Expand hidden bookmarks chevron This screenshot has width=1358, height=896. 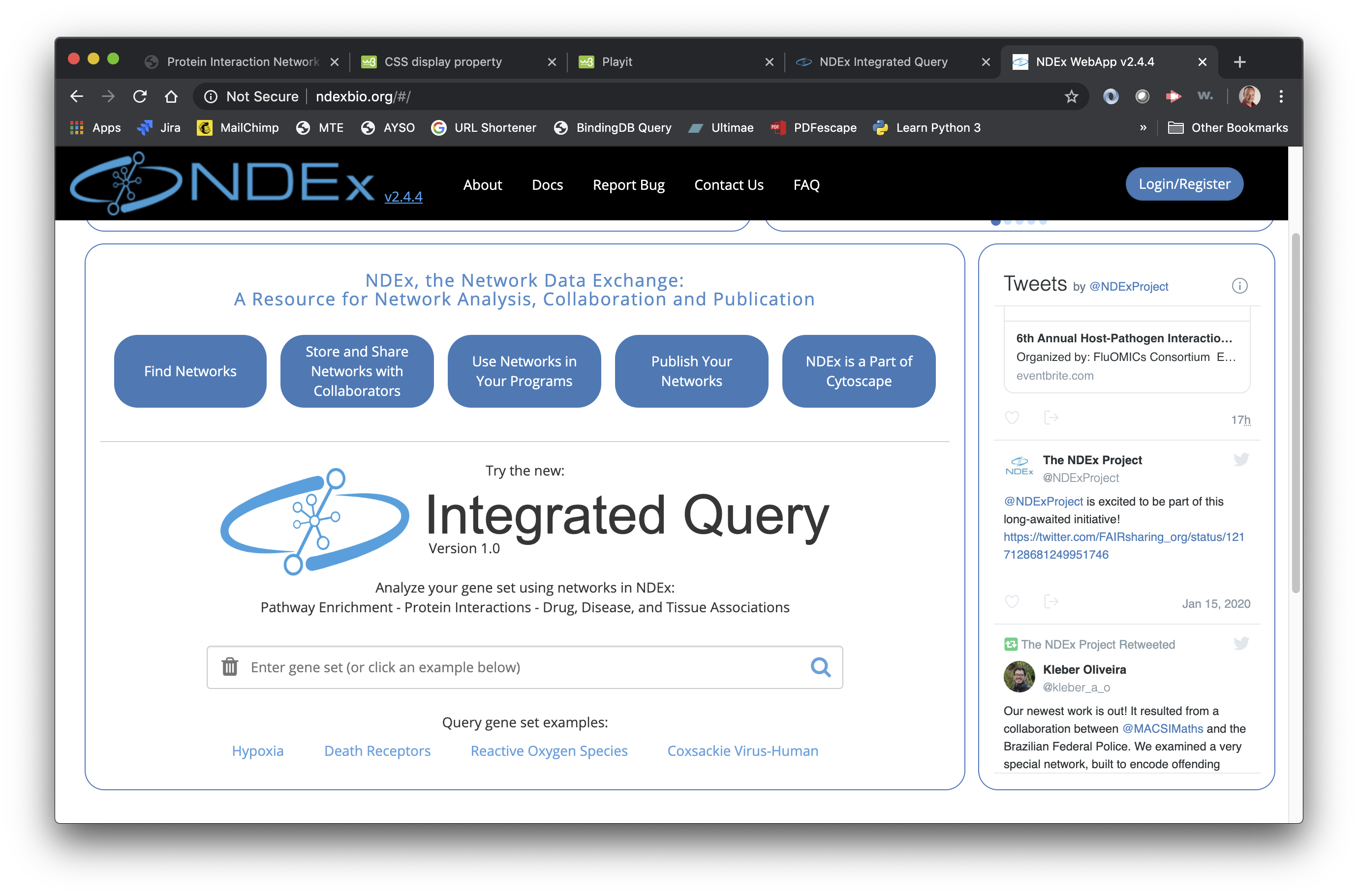point(1142,127)
